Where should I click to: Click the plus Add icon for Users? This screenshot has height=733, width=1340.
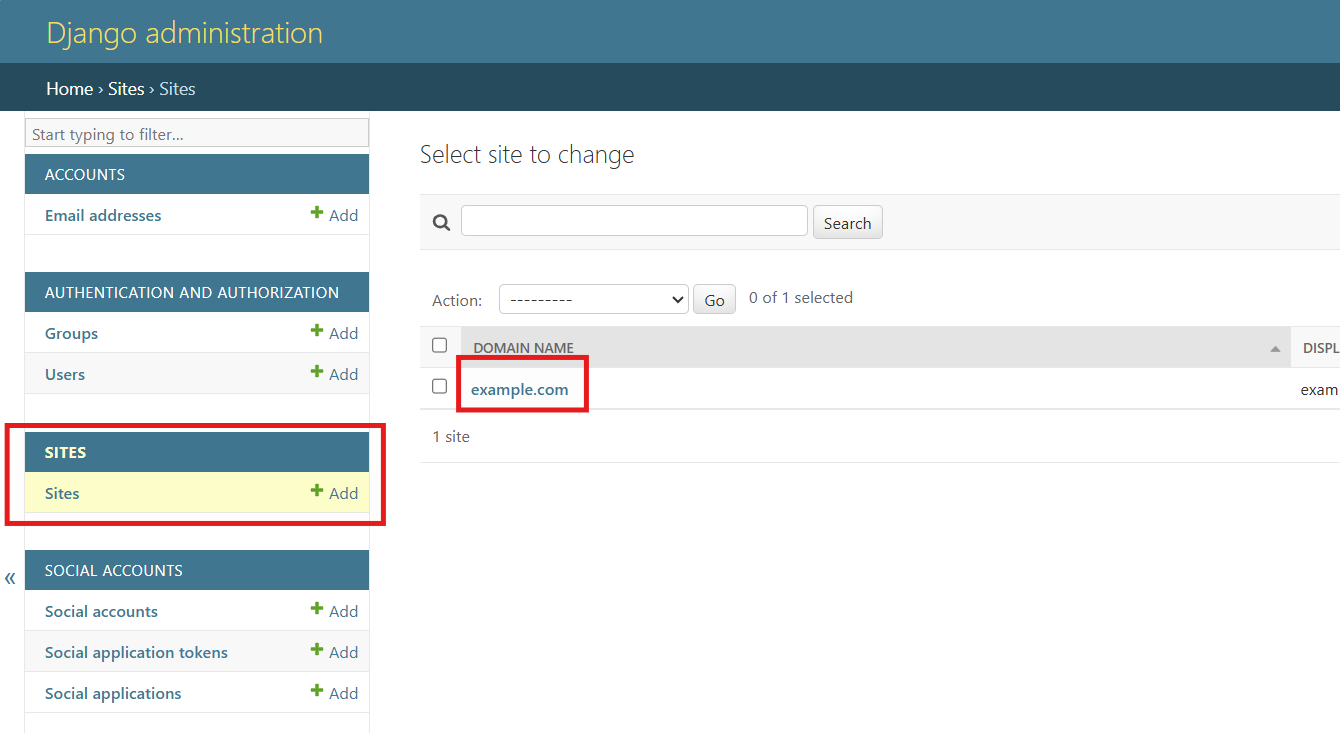click(317, 372)
